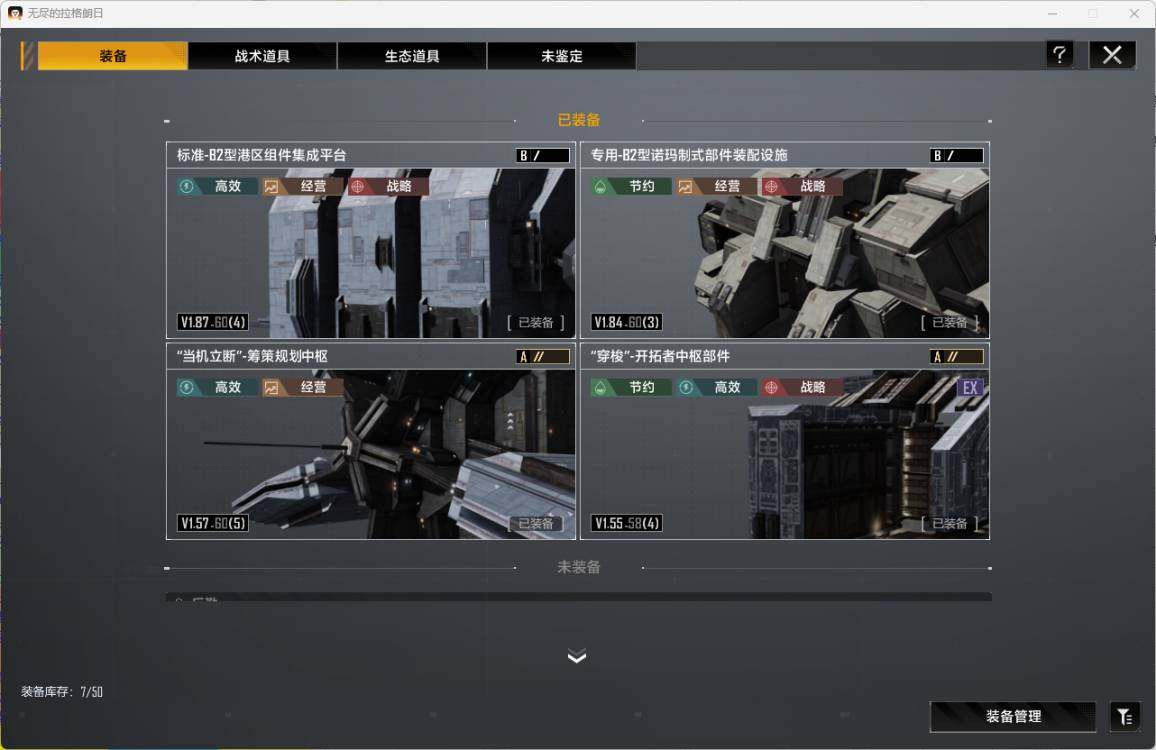Expand the list with the down chevron
1156x750 pixels.
pos(577,656)
